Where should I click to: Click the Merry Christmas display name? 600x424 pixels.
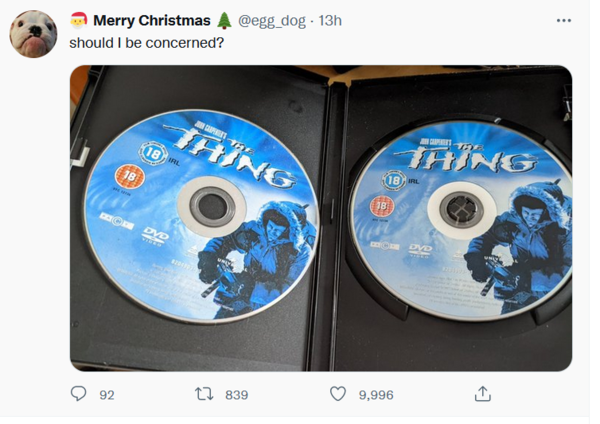[152, 21]
